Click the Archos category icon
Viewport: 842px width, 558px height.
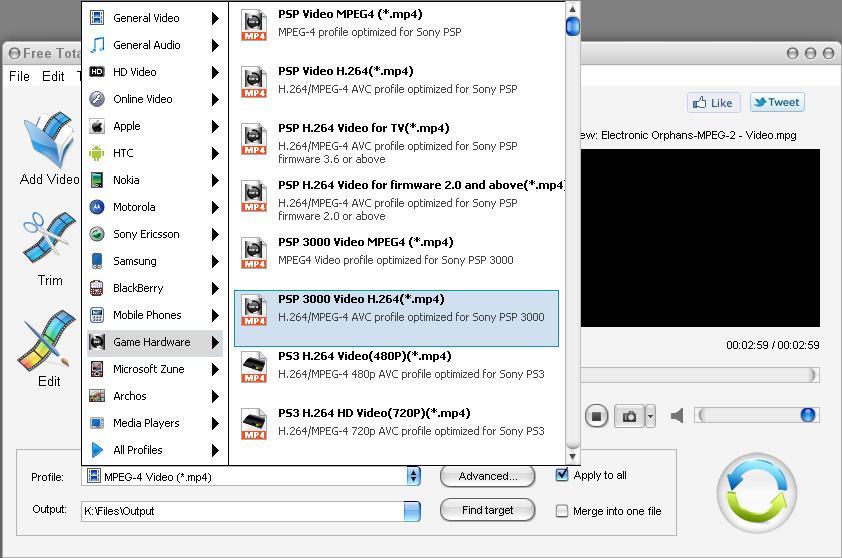coord(97,396)
